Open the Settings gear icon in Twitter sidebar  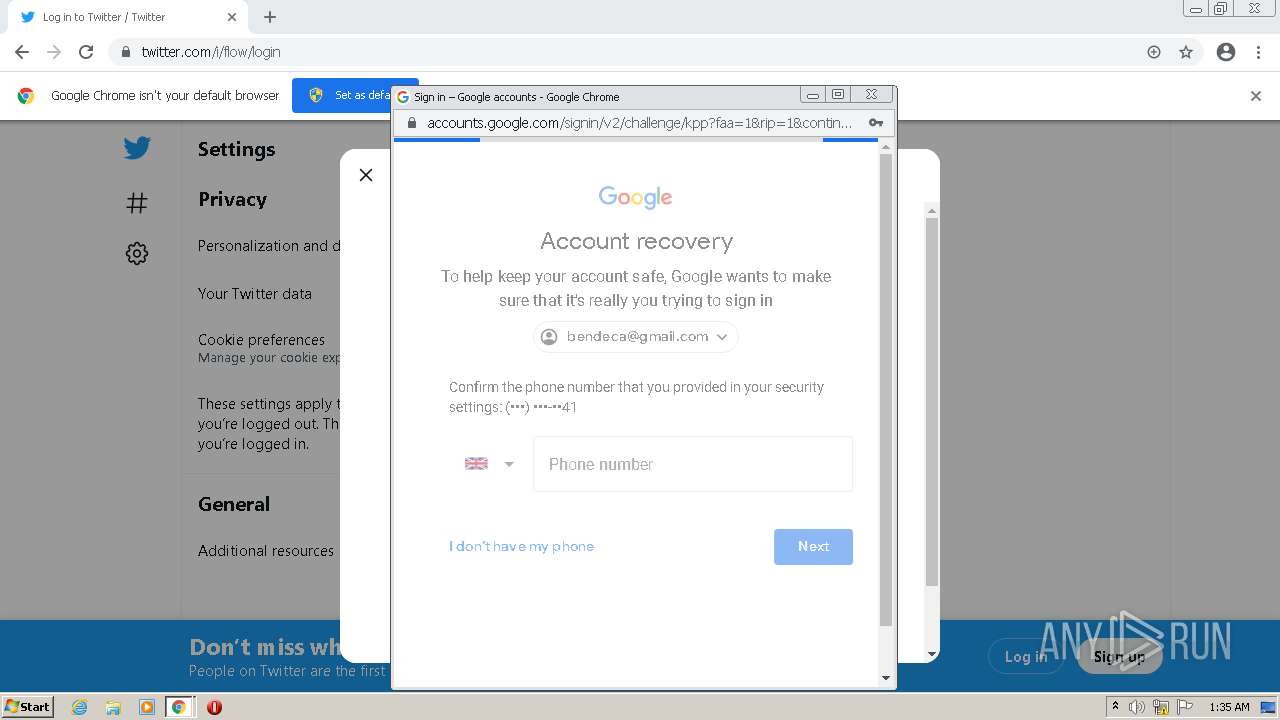(x=137, y=253)
